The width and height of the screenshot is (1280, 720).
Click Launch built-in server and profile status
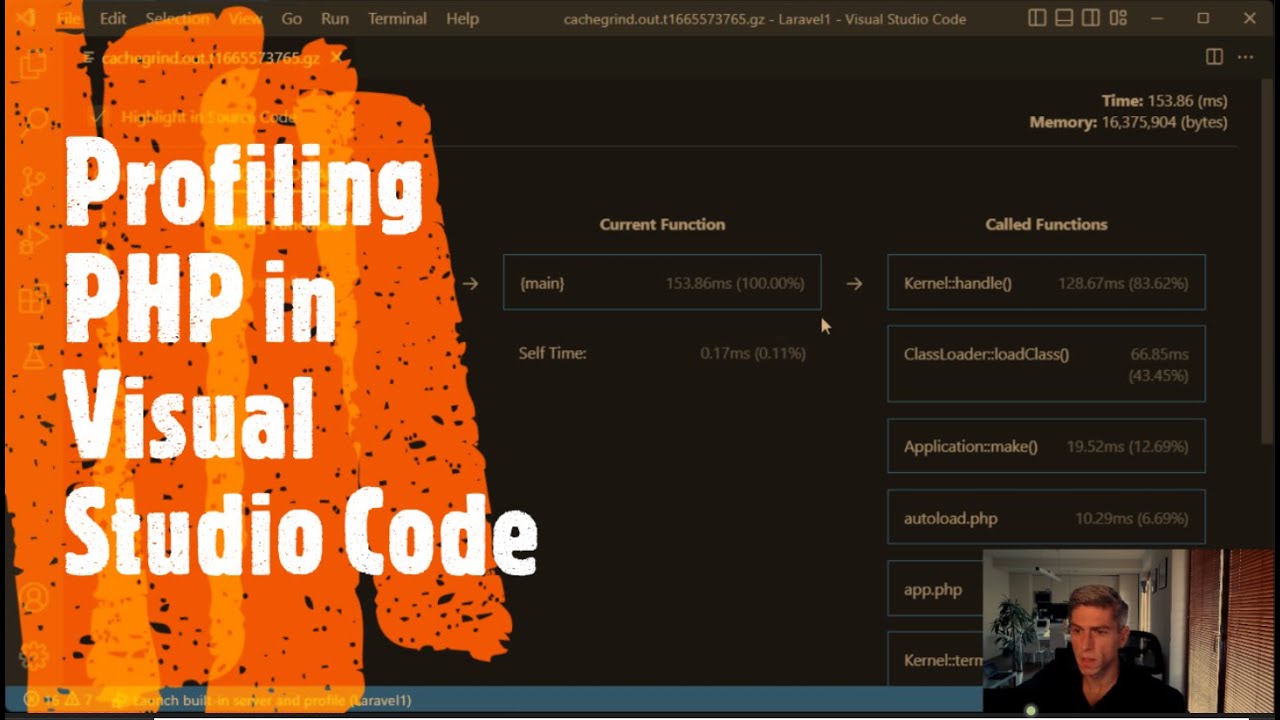coord(272,700)
